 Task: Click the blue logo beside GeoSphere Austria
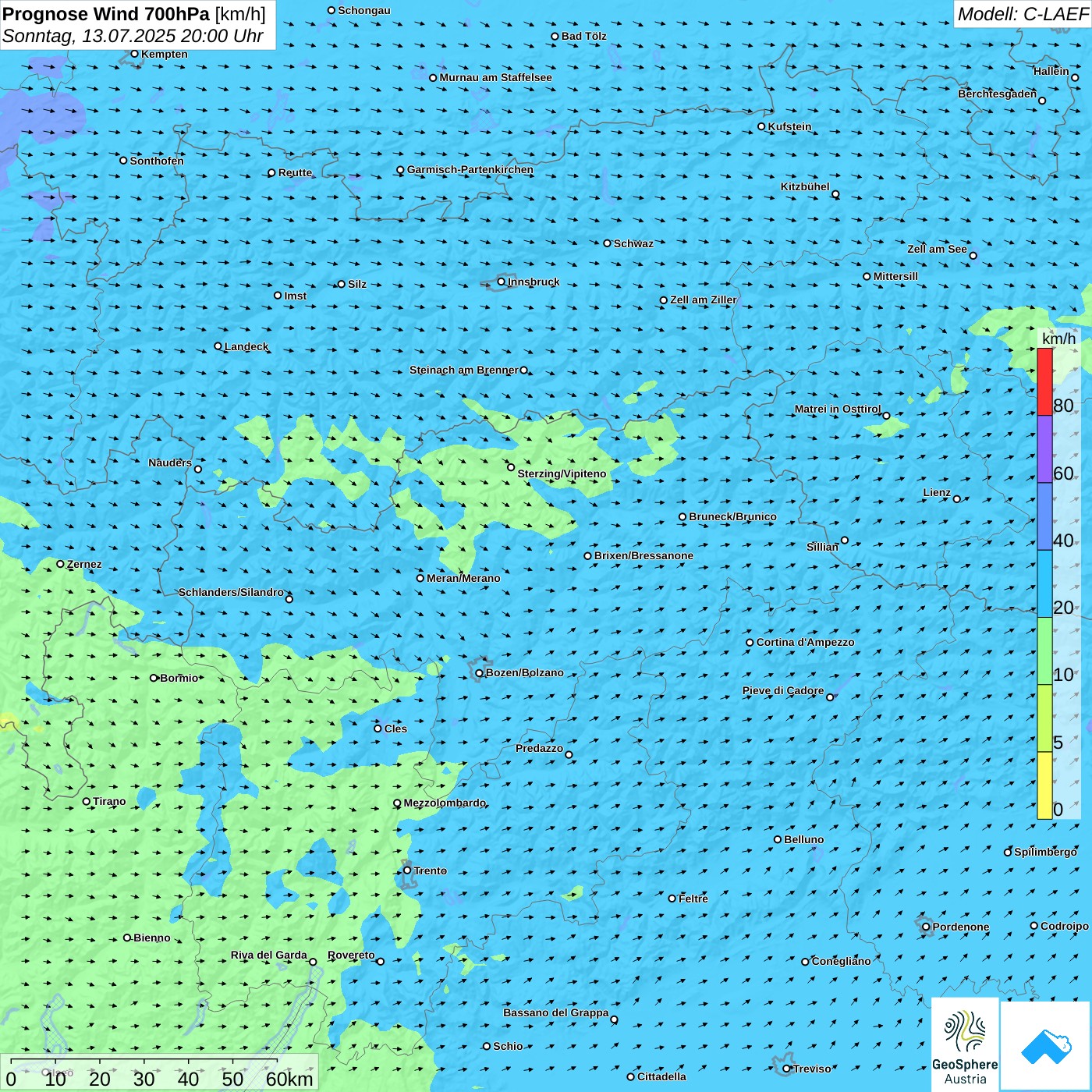point(1045,1046)
